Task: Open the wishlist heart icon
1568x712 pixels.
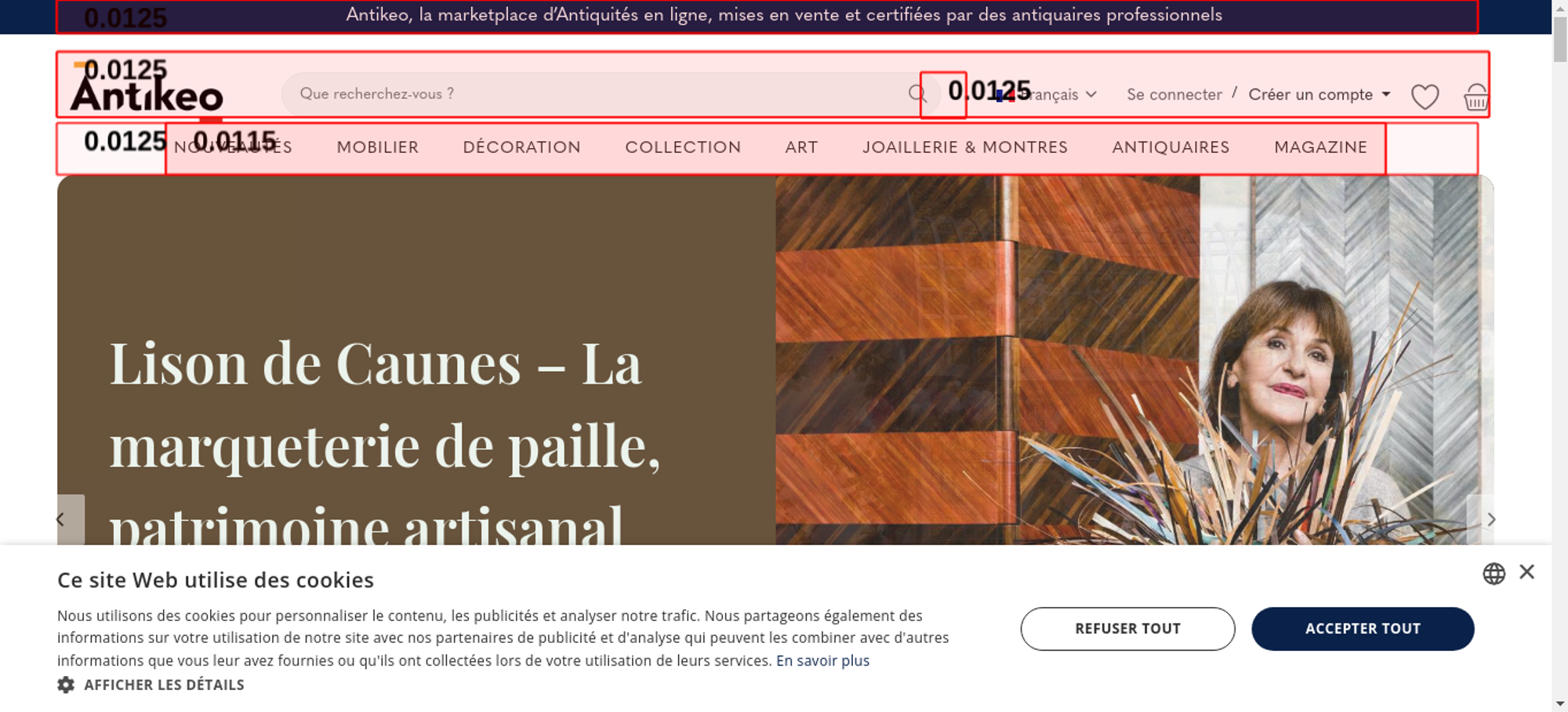Action: click(1425, 96)
